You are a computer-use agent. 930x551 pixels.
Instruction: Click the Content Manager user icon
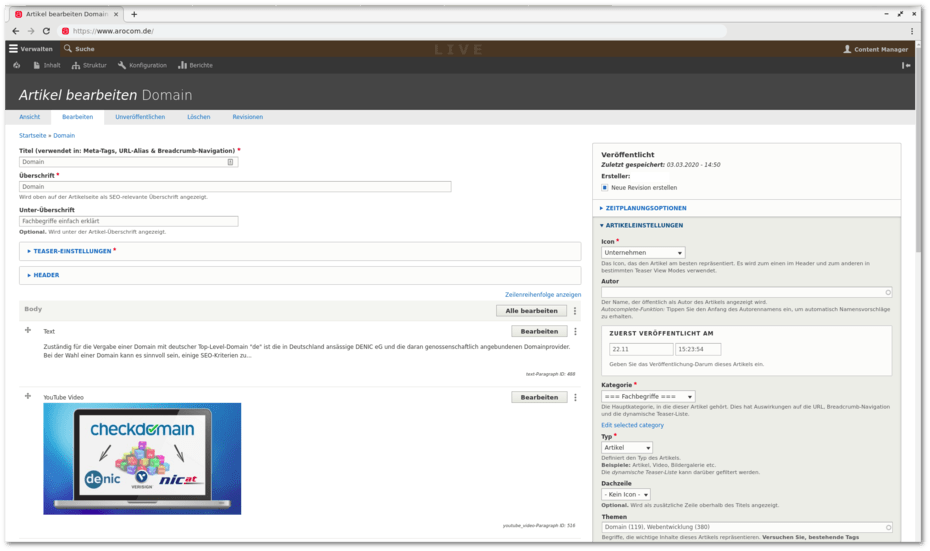(848, 49)
